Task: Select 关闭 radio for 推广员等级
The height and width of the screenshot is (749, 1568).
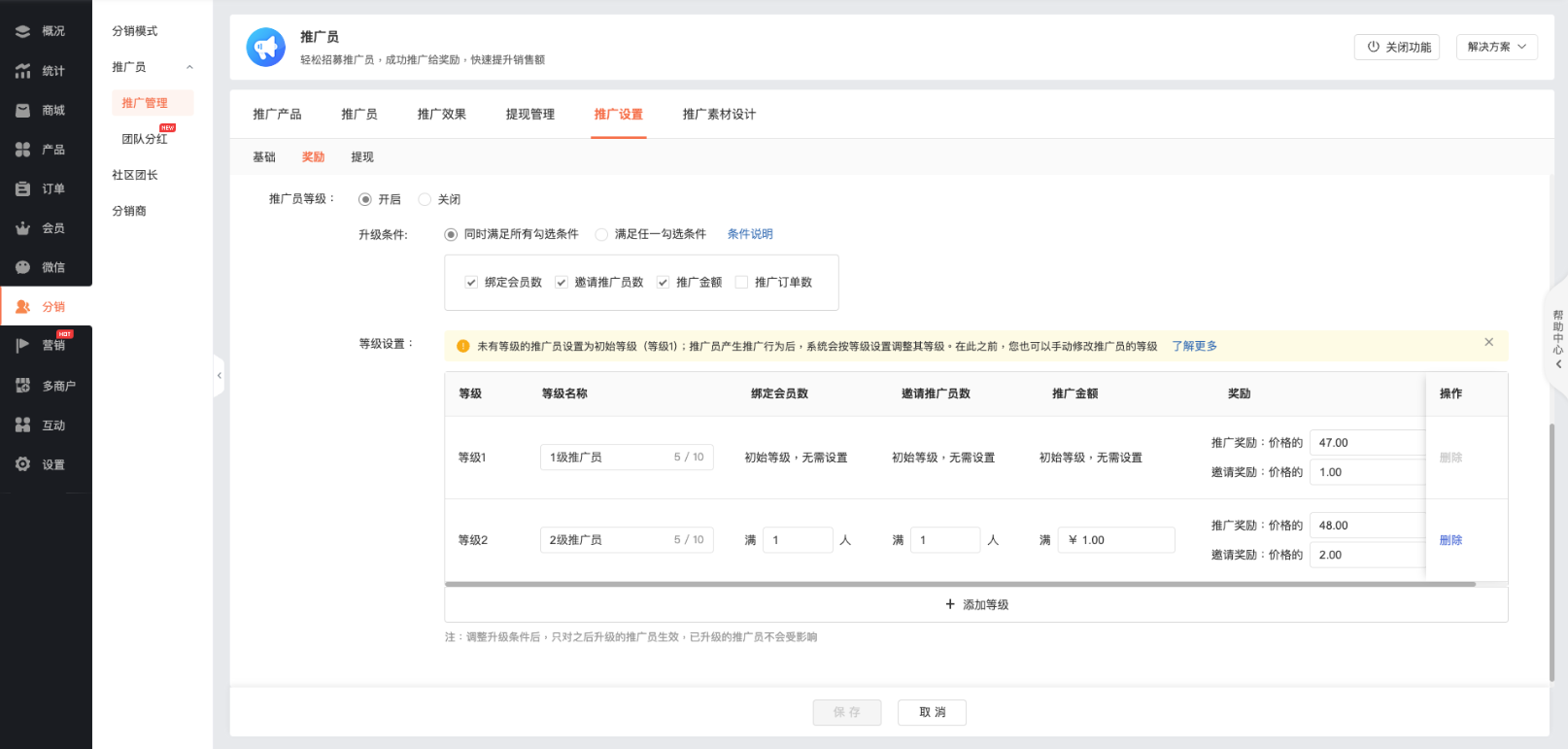Action: click(425, 199)
